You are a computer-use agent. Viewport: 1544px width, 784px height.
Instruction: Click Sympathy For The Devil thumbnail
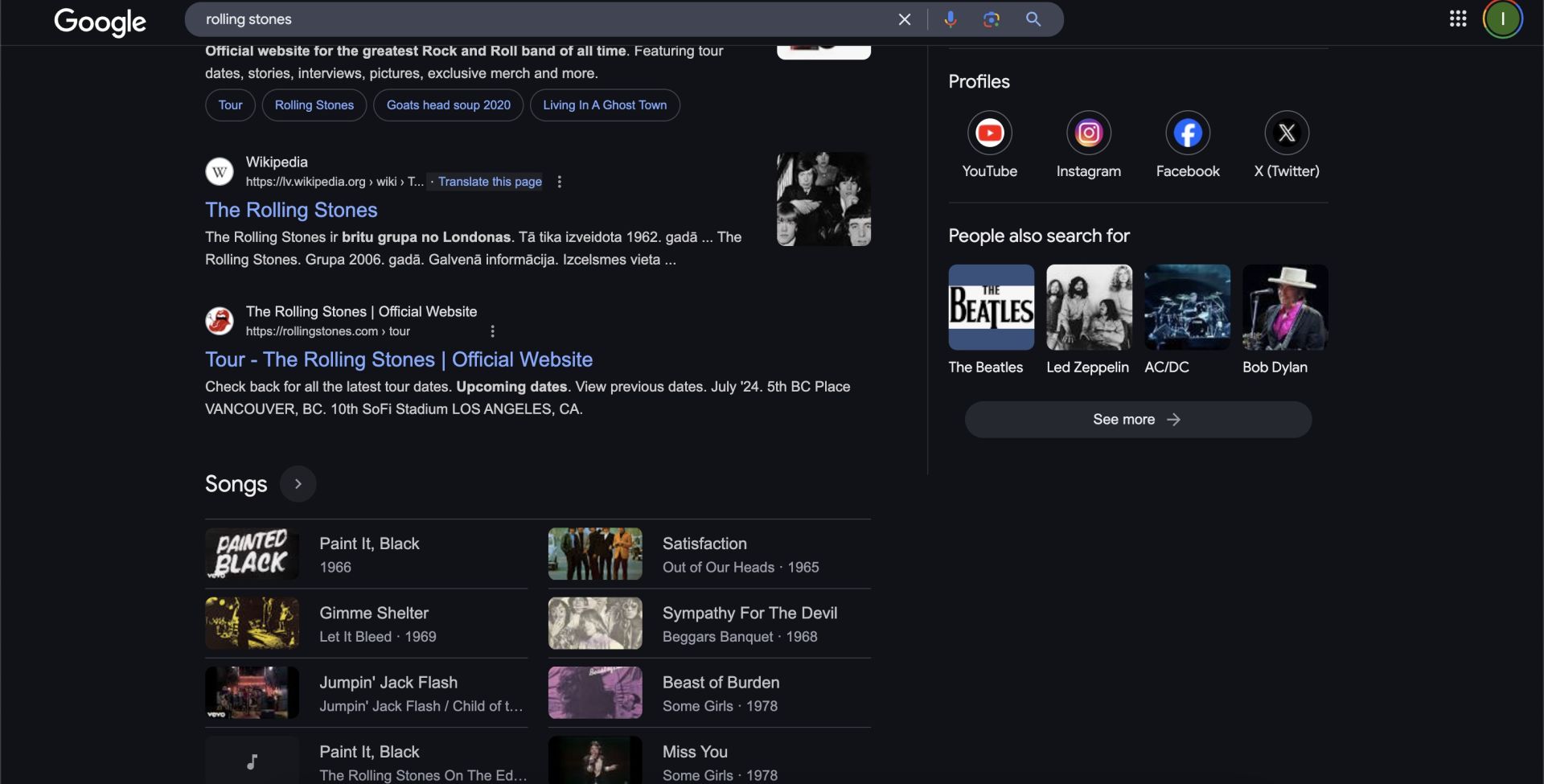click(x=595, y=623)
